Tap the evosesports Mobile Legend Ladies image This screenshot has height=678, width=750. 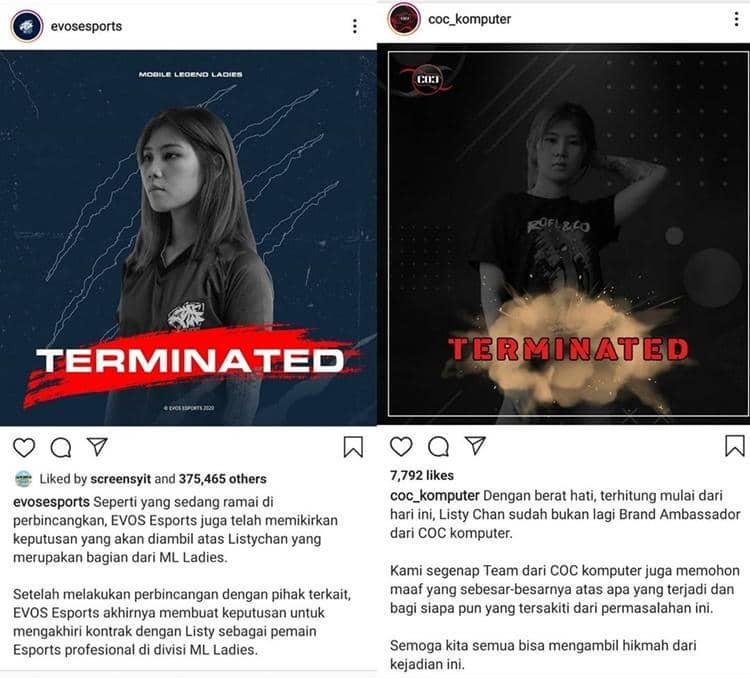(188, 238)
